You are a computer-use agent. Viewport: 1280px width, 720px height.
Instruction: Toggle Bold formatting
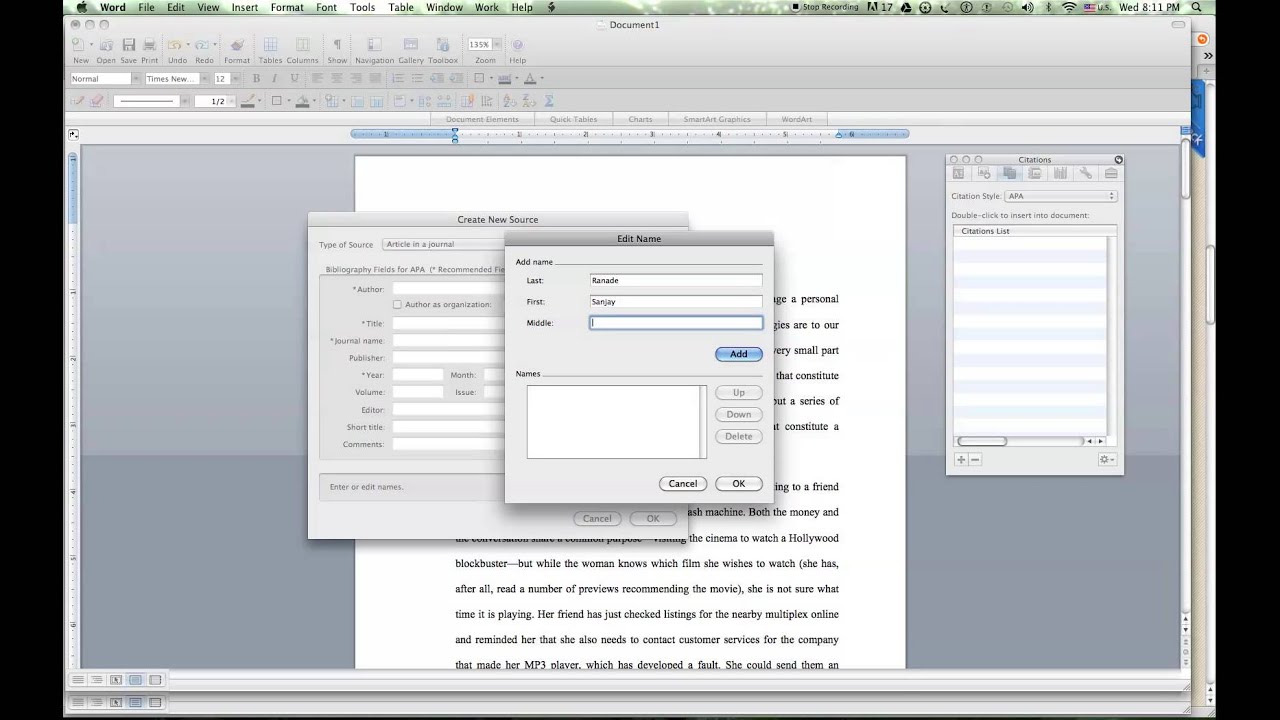click(256, 78)
